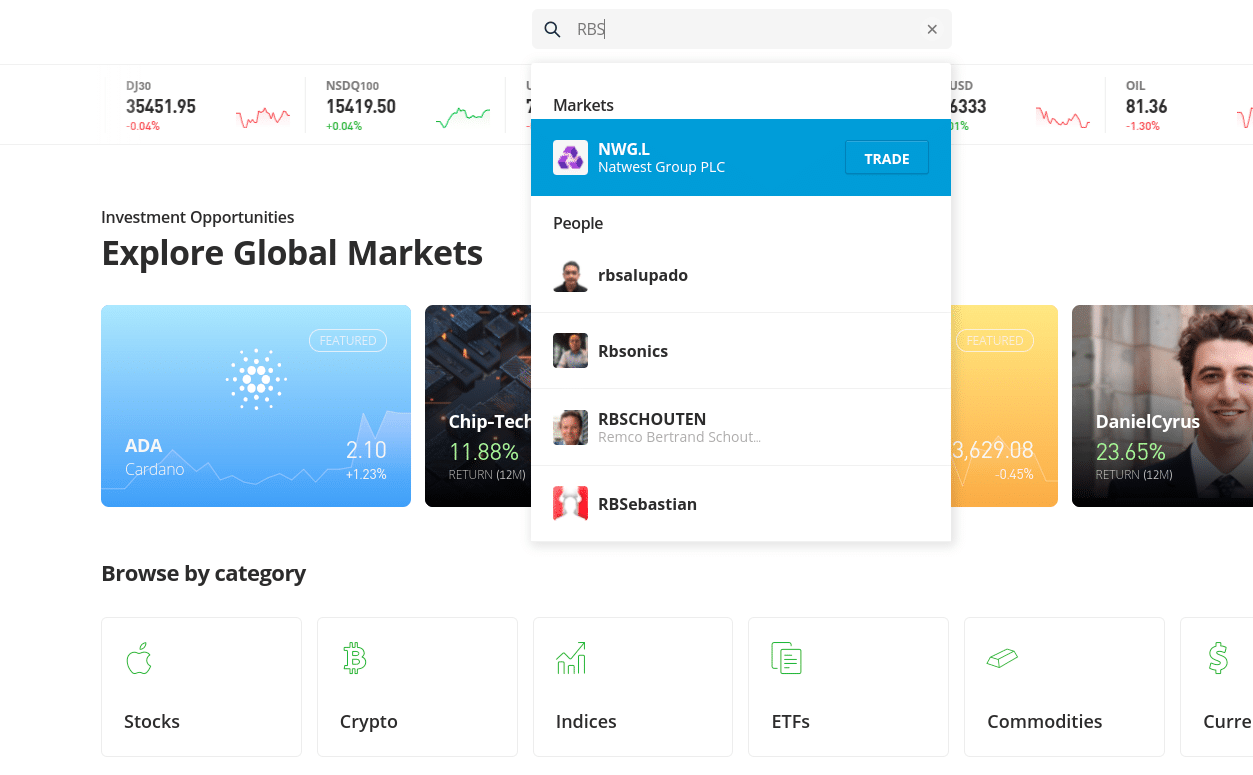Click the Natwest Group PLC name text
This screenshot has width=1253, height=775.
point(661,167)
